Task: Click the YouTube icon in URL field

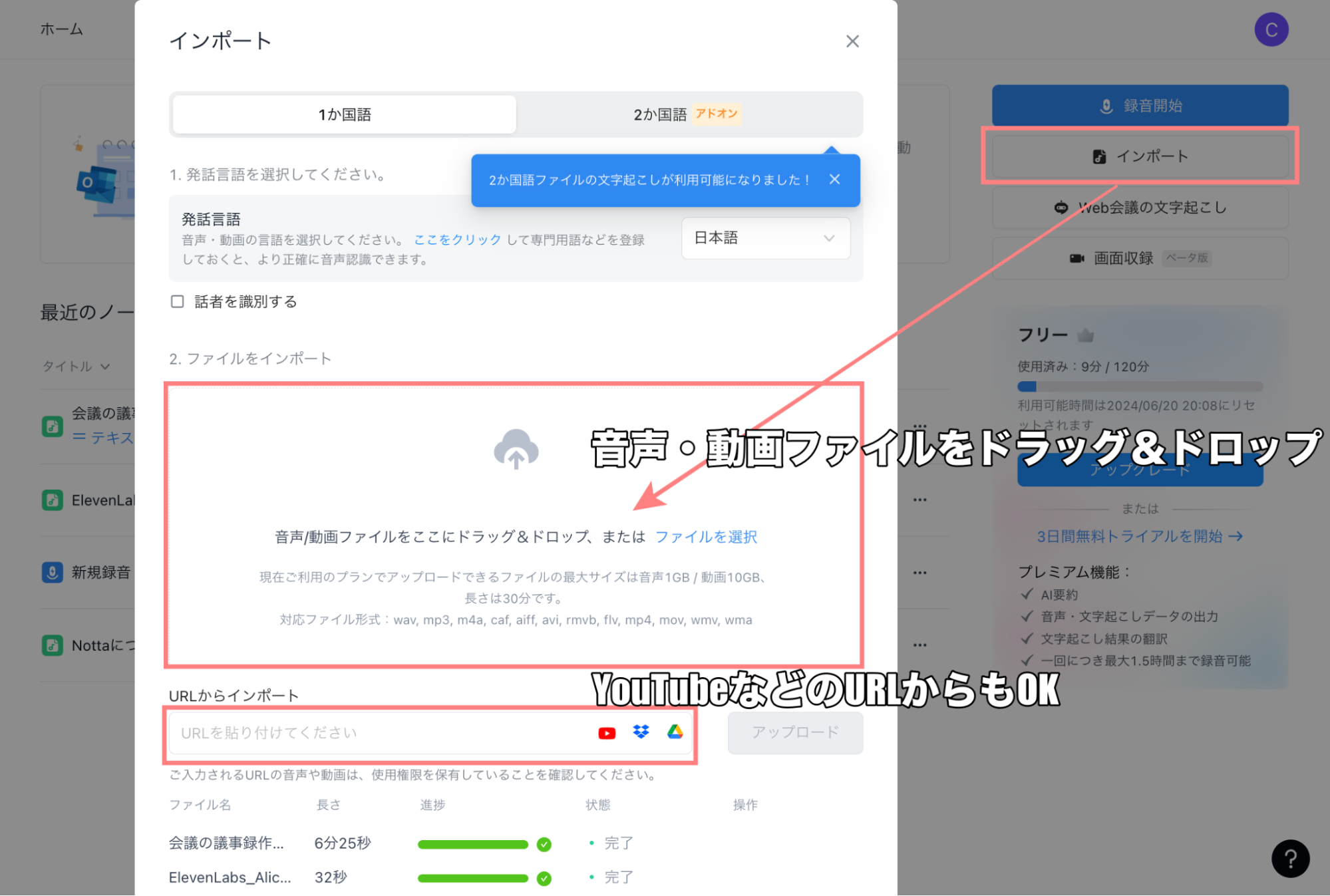Action: tap(606, 733)
